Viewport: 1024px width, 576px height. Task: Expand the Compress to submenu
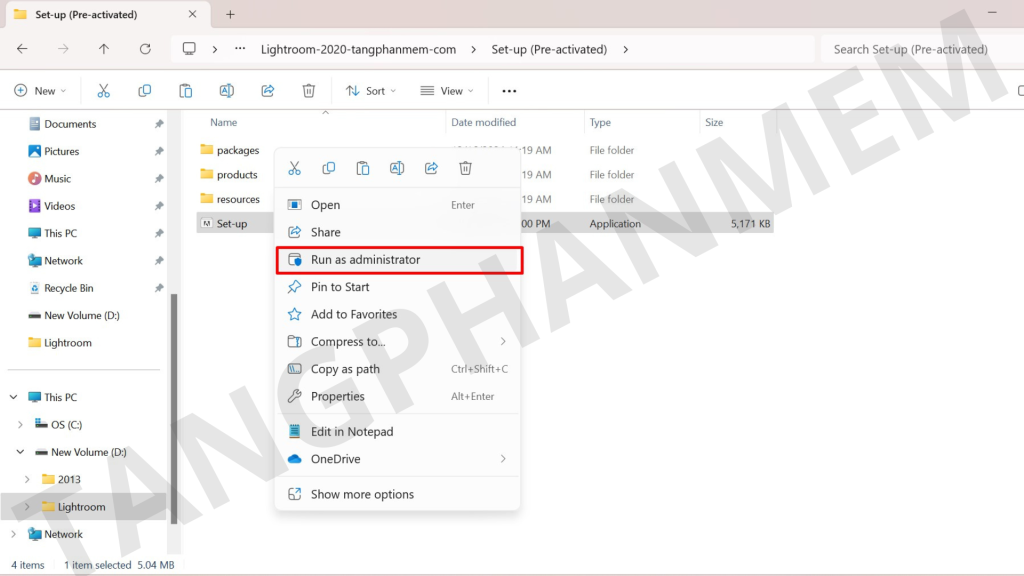point(503,342)
